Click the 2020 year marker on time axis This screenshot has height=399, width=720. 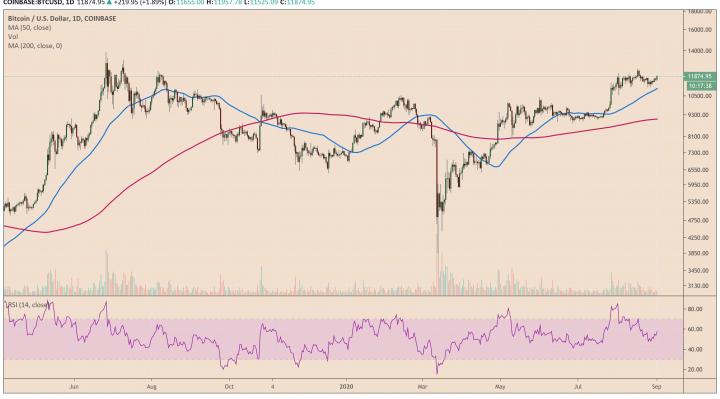pos(346,387)
